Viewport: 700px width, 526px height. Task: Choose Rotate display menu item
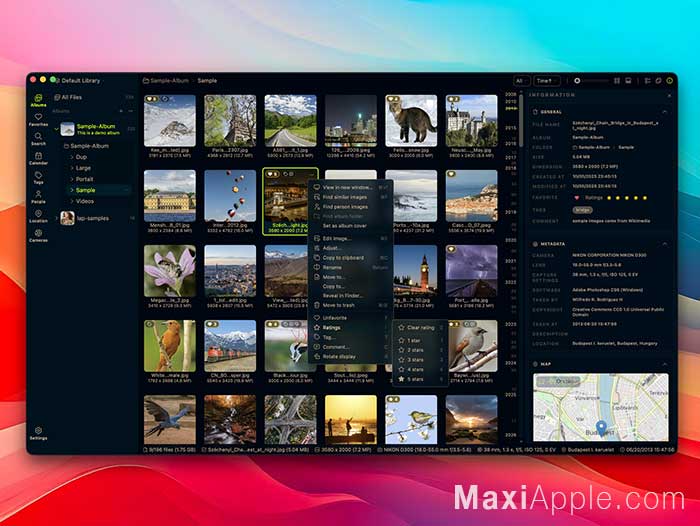click(x=350, y=357)
